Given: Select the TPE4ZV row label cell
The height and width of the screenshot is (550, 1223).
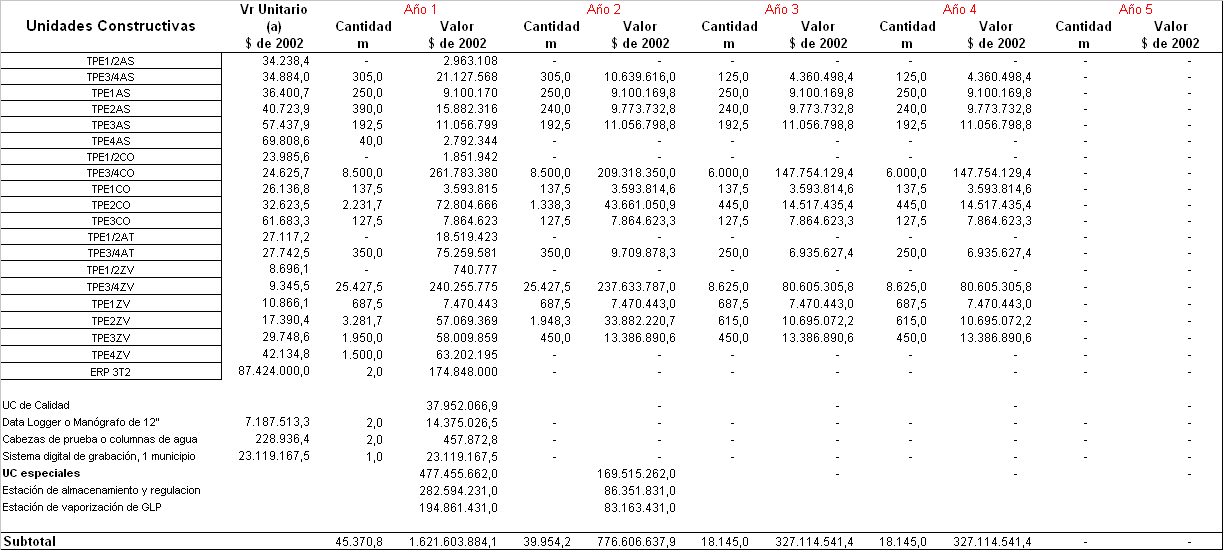Looking at the screenshot, I should [111, 355].
